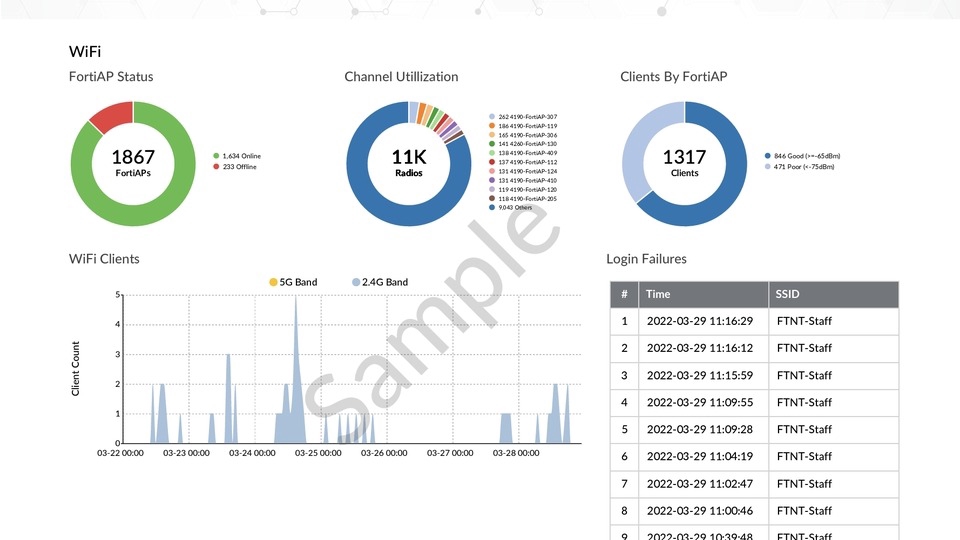The height and width of the screenshot is (540, 960).
Task: Select the row with time 2022-03-29 11:16:29
Action: point(700,322)
